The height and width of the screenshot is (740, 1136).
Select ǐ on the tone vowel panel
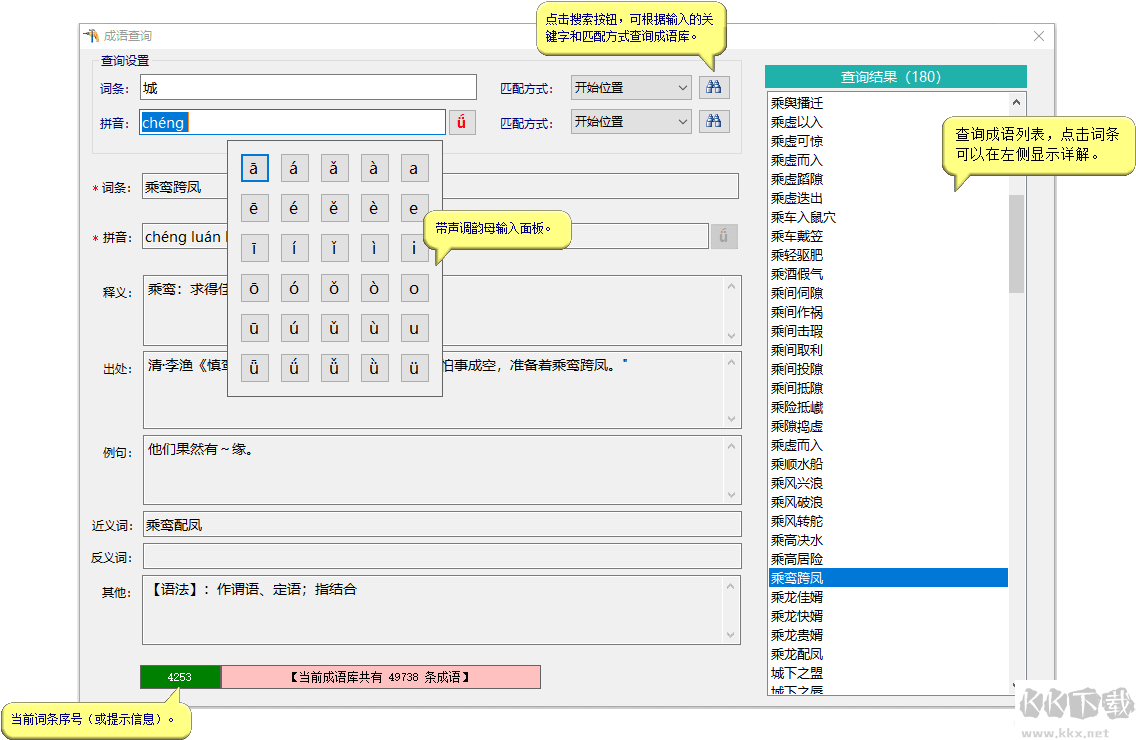coord(334,247)
